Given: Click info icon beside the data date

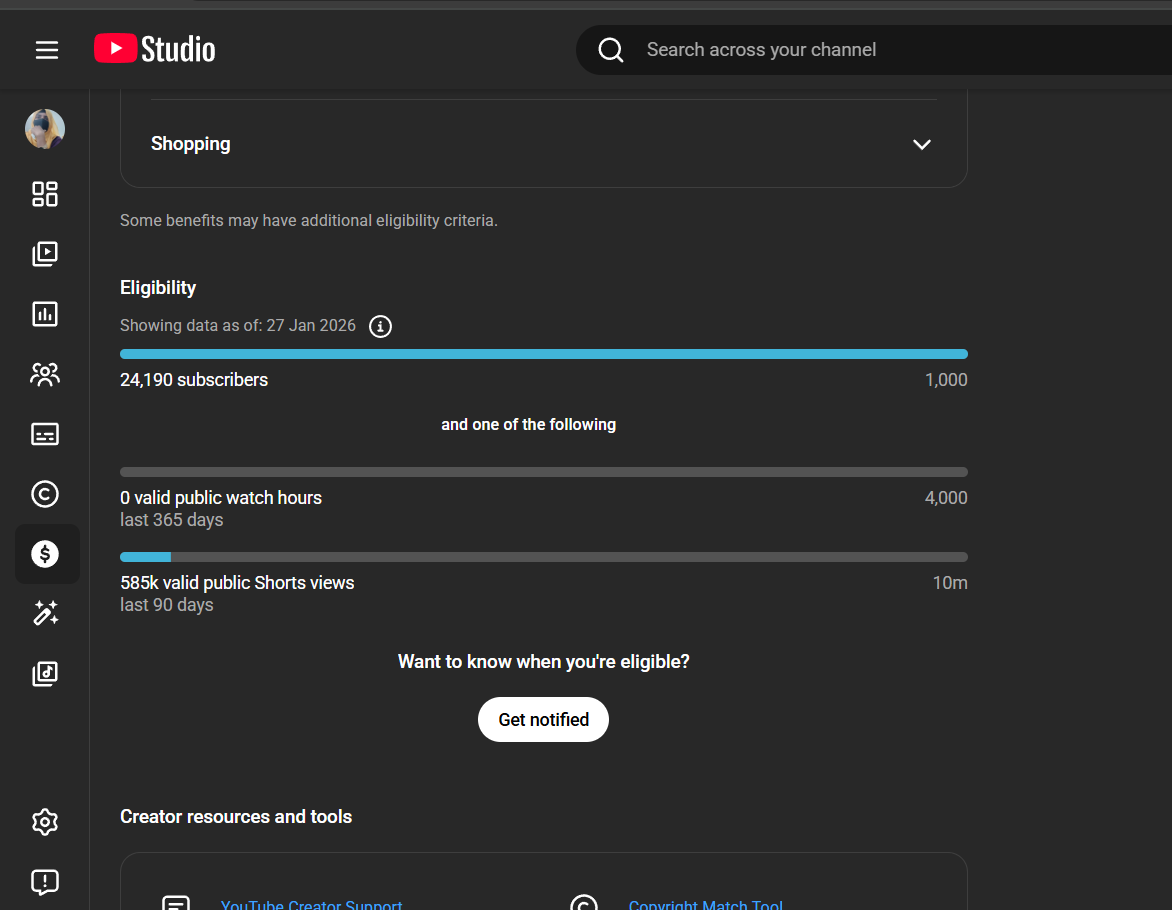Looking at the screenshot, I should [380, 326].
